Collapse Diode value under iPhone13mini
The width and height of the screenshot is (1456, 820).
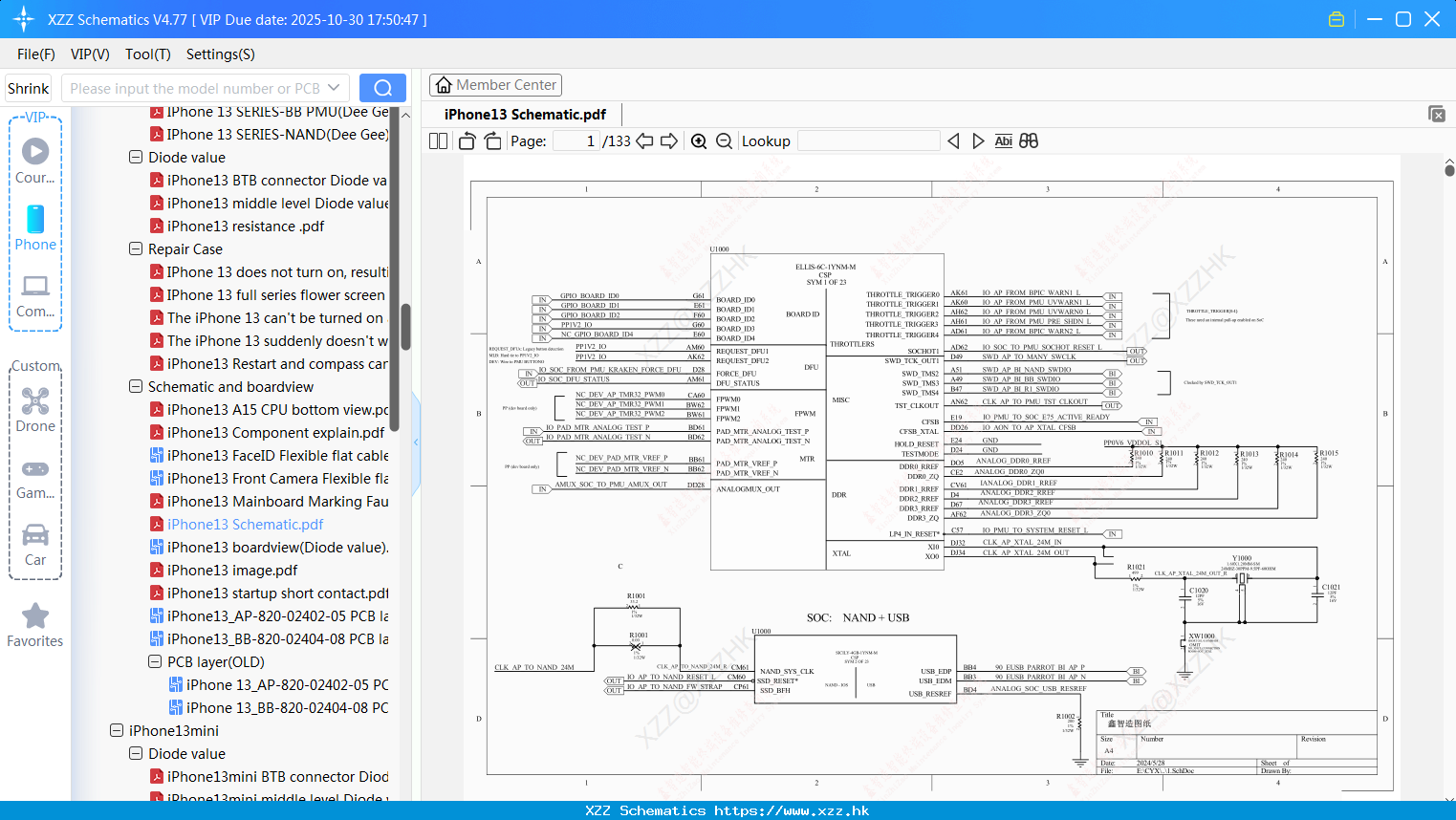[136, 753]
